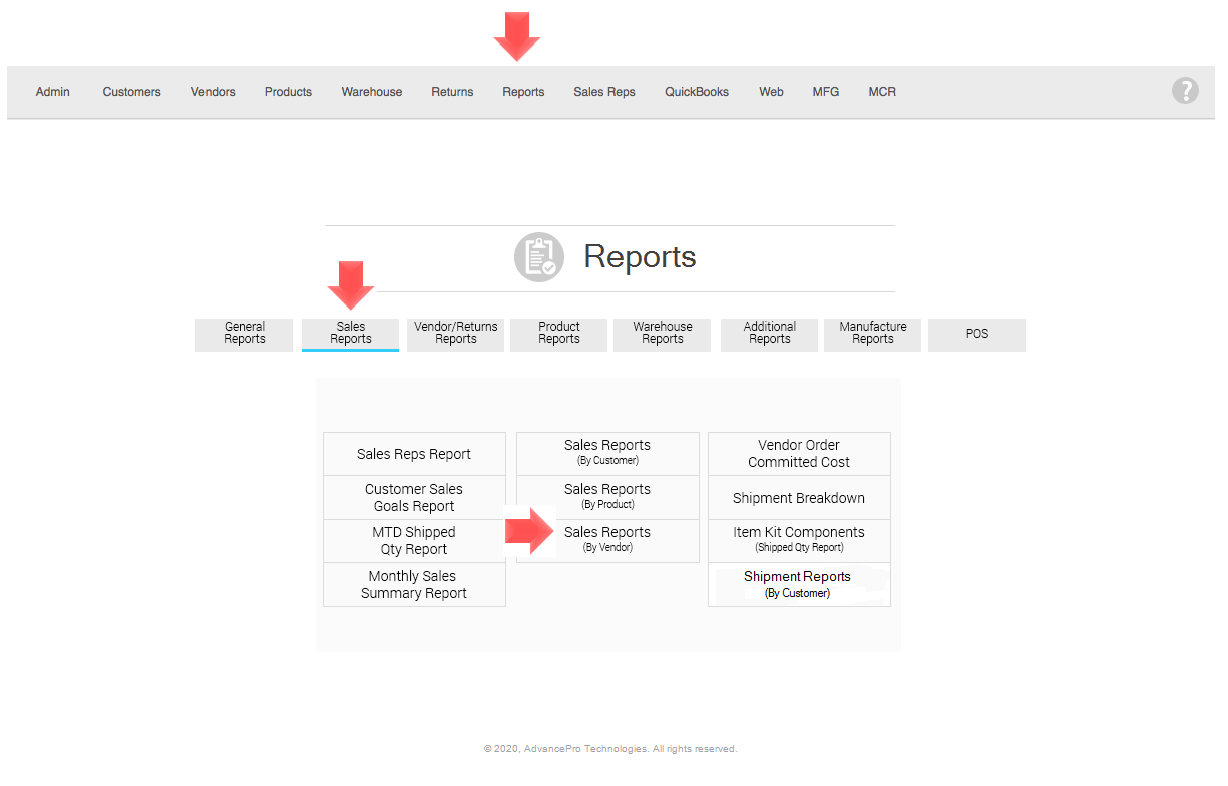Open Item Kit Components report

(798, 540)
